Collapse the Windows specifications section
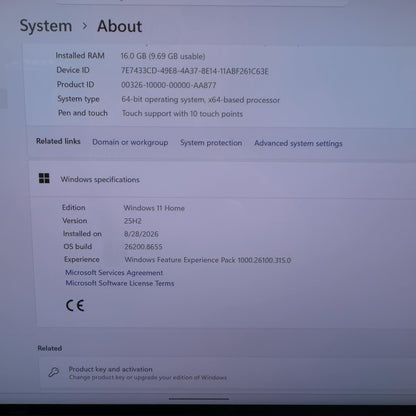The image size is (416, 416). (223, 179)
